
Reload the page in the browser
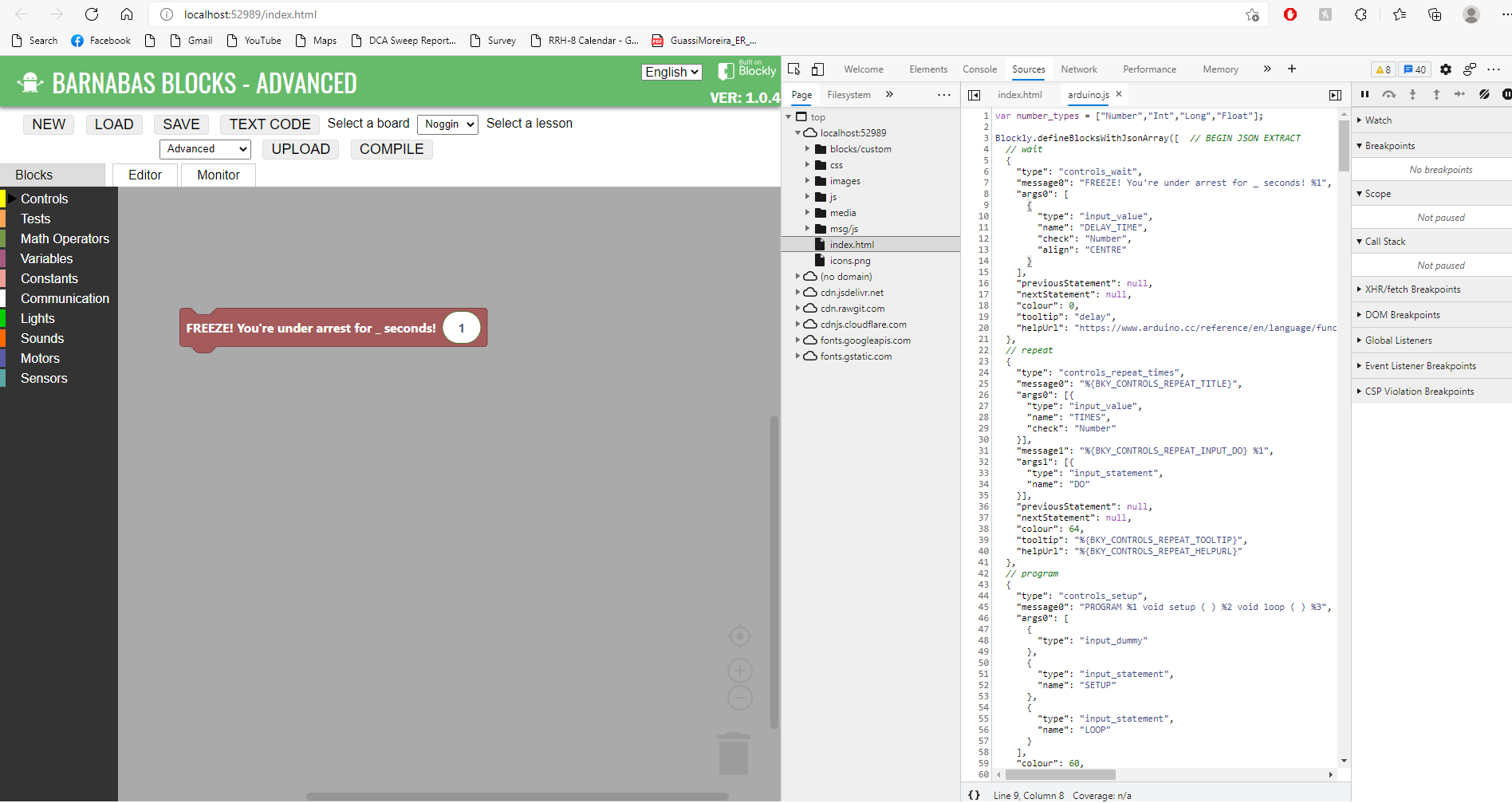92,14
